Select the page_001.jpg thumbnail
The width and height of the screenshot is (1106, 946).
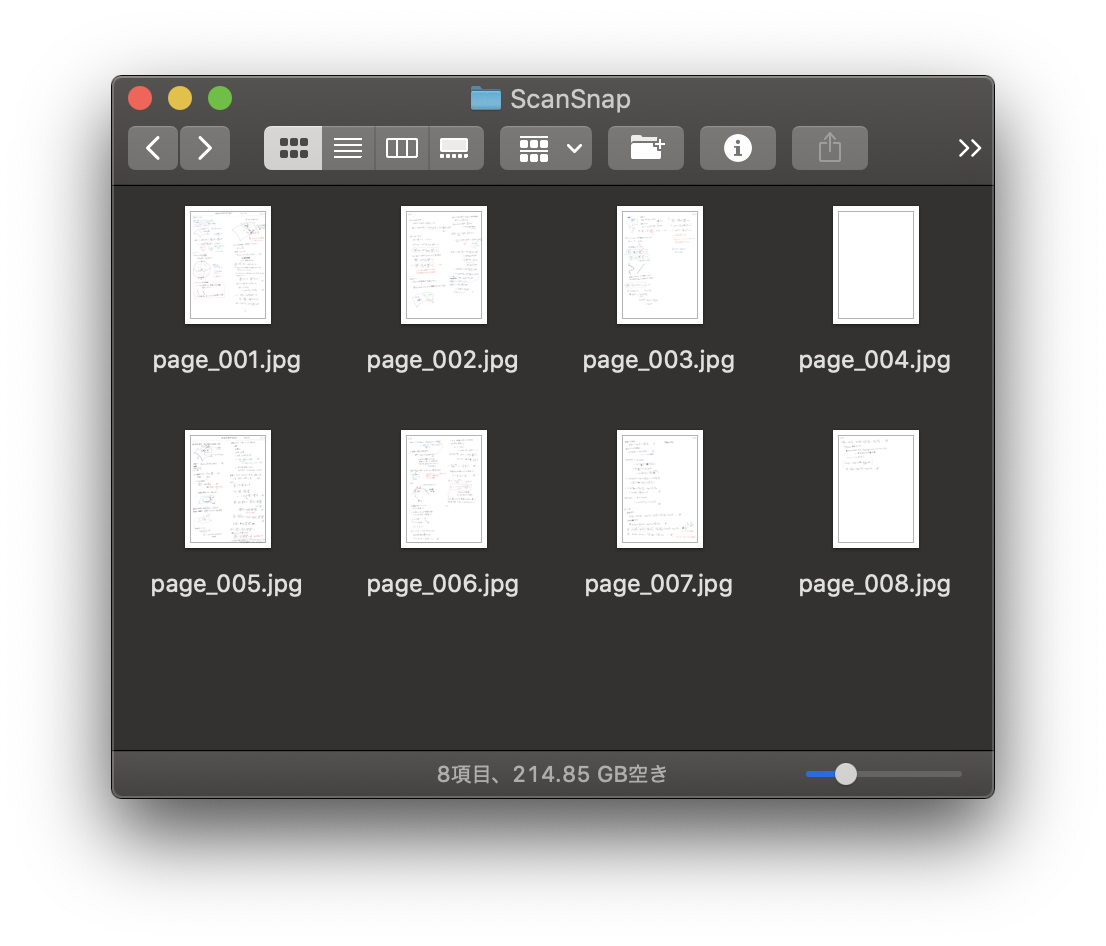pos(227,264)
